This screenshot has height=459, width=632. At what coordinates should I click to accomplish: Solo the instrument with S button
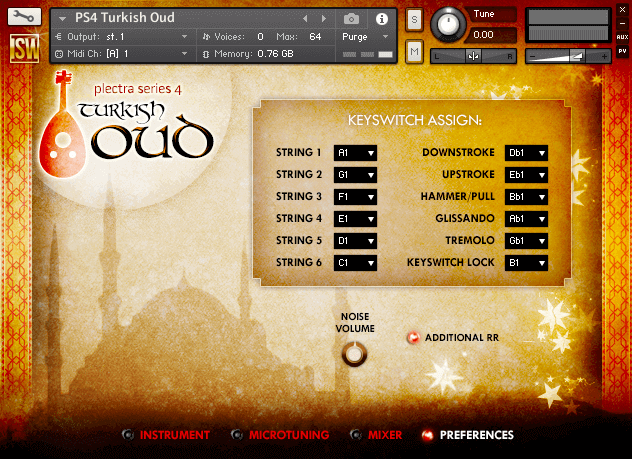coord(414,19)
